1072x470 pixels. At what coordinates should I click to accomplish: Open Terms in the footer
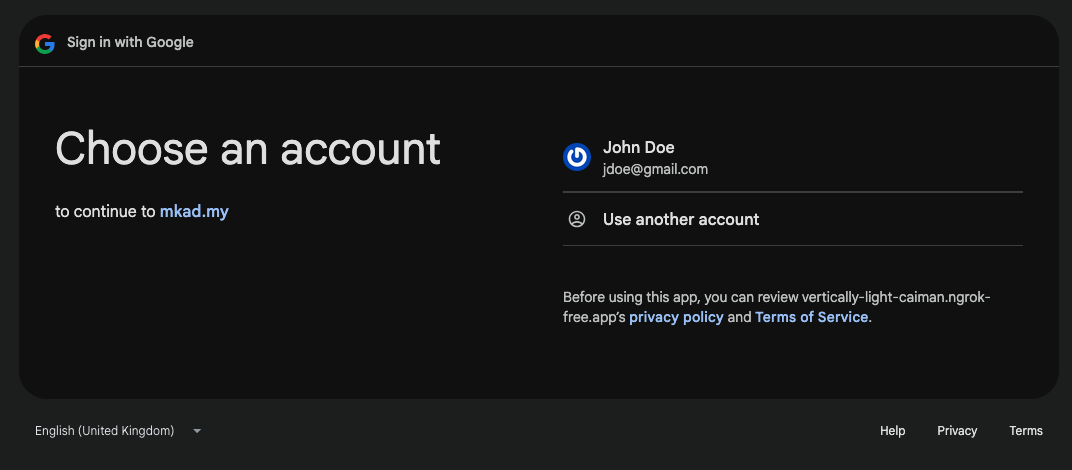click(1026, 431)
